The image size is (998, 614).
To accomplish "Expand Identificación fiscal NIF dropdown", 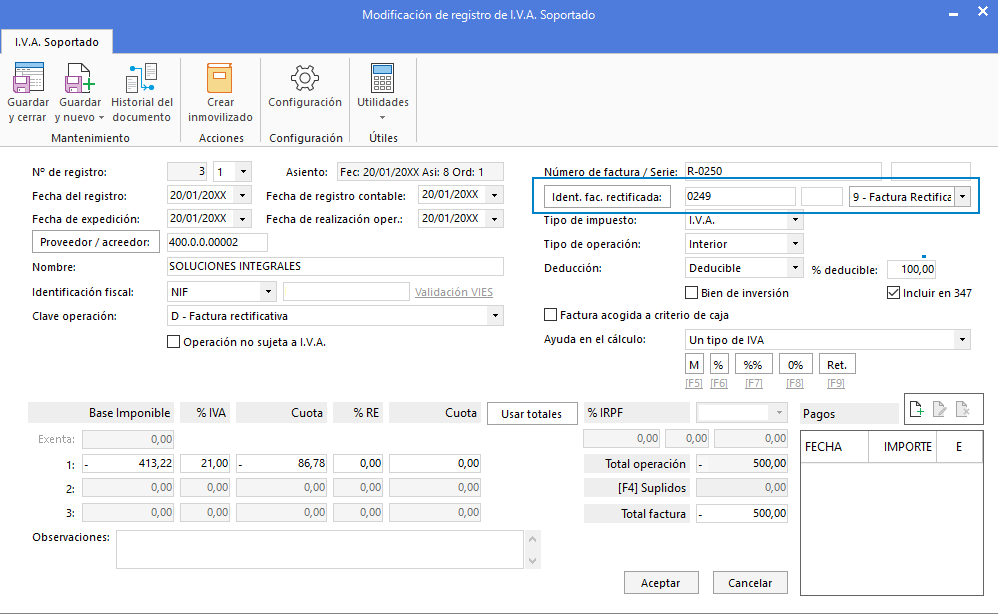I will tap(269, 291).
